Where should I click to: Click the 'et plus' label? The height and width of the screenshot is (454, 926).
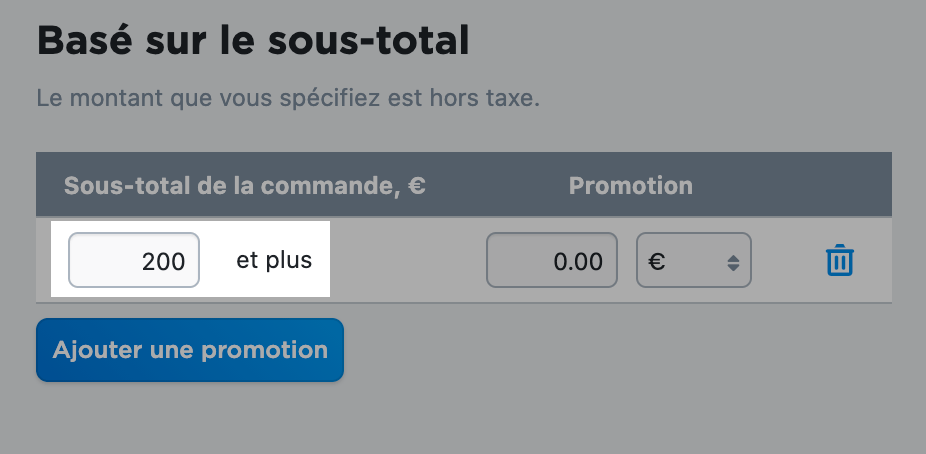click(274, 260)
